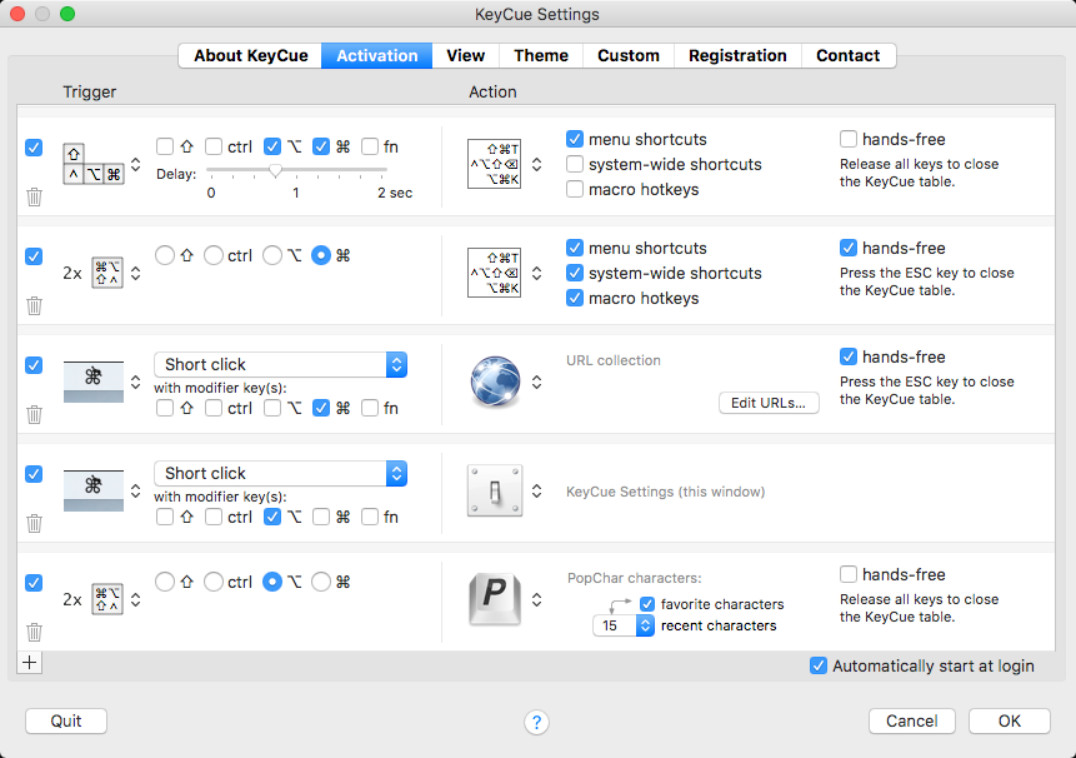Click shortcuts table action icon beside checked macro hotkeys
The image size is (1076, 758).
pyautogui.click(x=494, y=273)
